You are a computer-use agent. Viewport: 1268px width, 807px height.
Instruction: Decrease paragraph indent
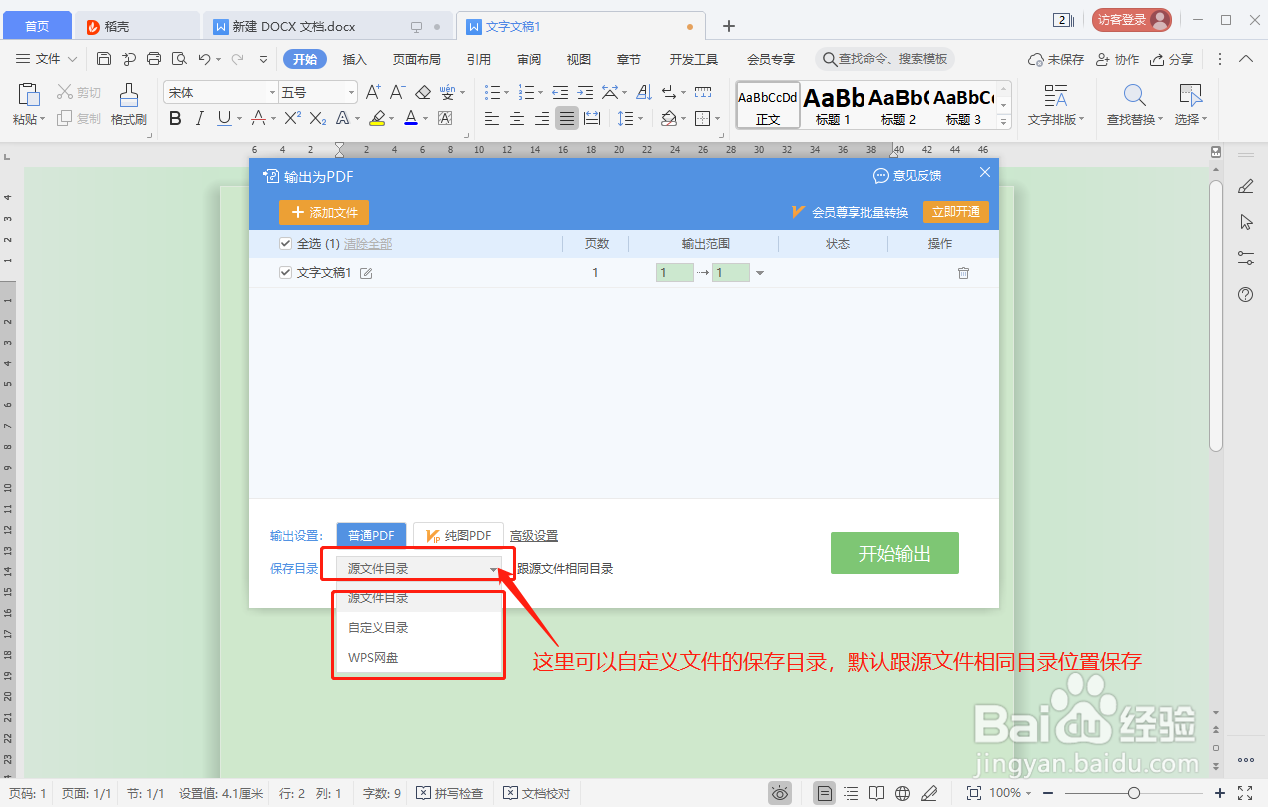pyautogui.click(x=560, y=92)
